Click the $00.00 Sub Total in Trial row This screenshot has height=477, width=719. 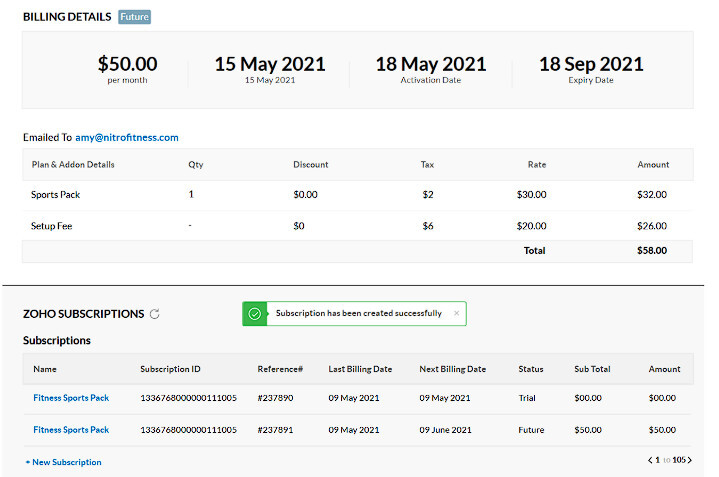[x=588, y=398]
